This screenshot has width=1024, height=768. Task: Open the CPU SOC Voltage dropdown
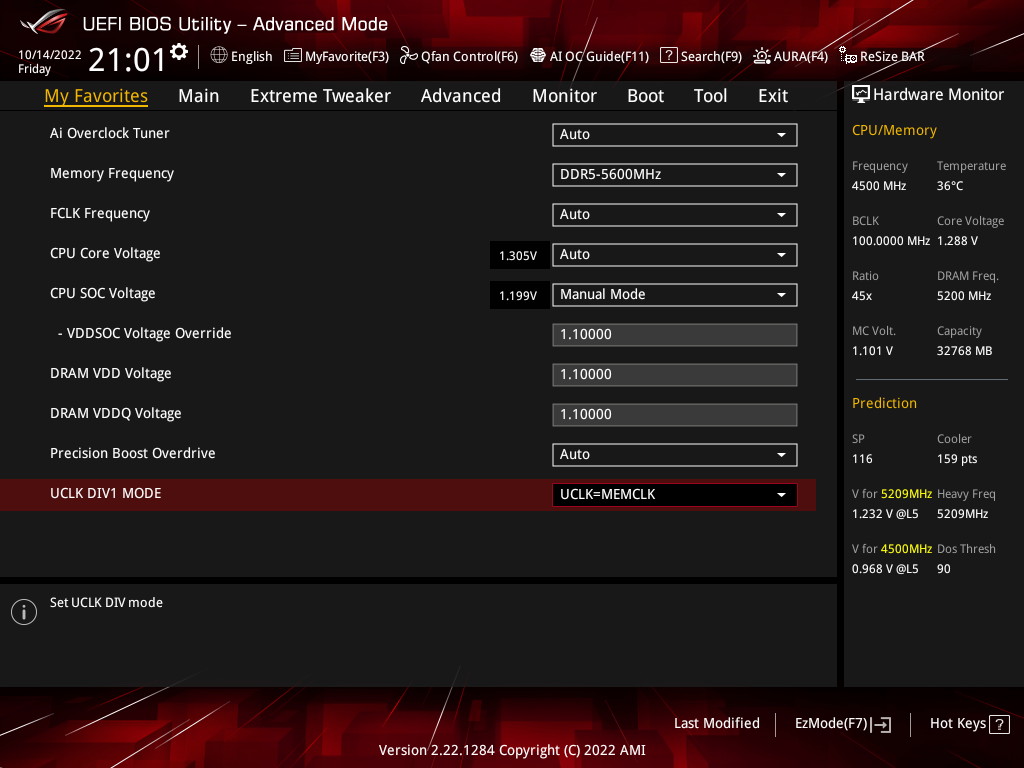[675, 295]
